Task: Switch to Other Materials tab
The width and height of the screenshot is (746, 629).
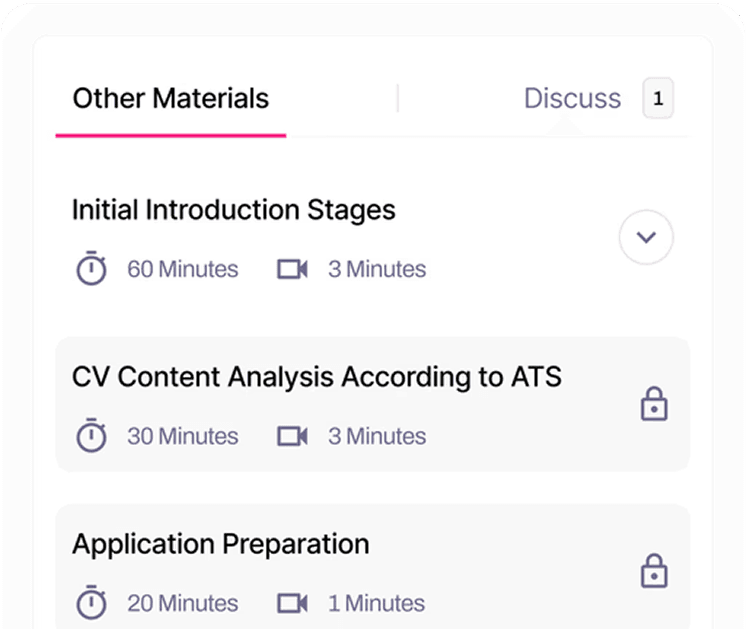Action: point(171,98)
